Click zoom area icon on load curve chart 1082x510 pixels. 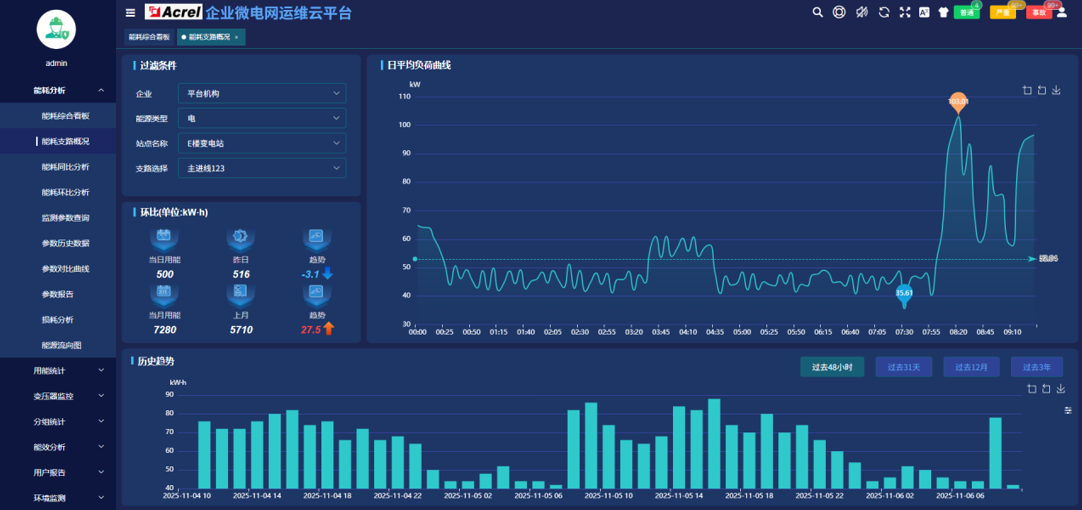click(1027, 90)
